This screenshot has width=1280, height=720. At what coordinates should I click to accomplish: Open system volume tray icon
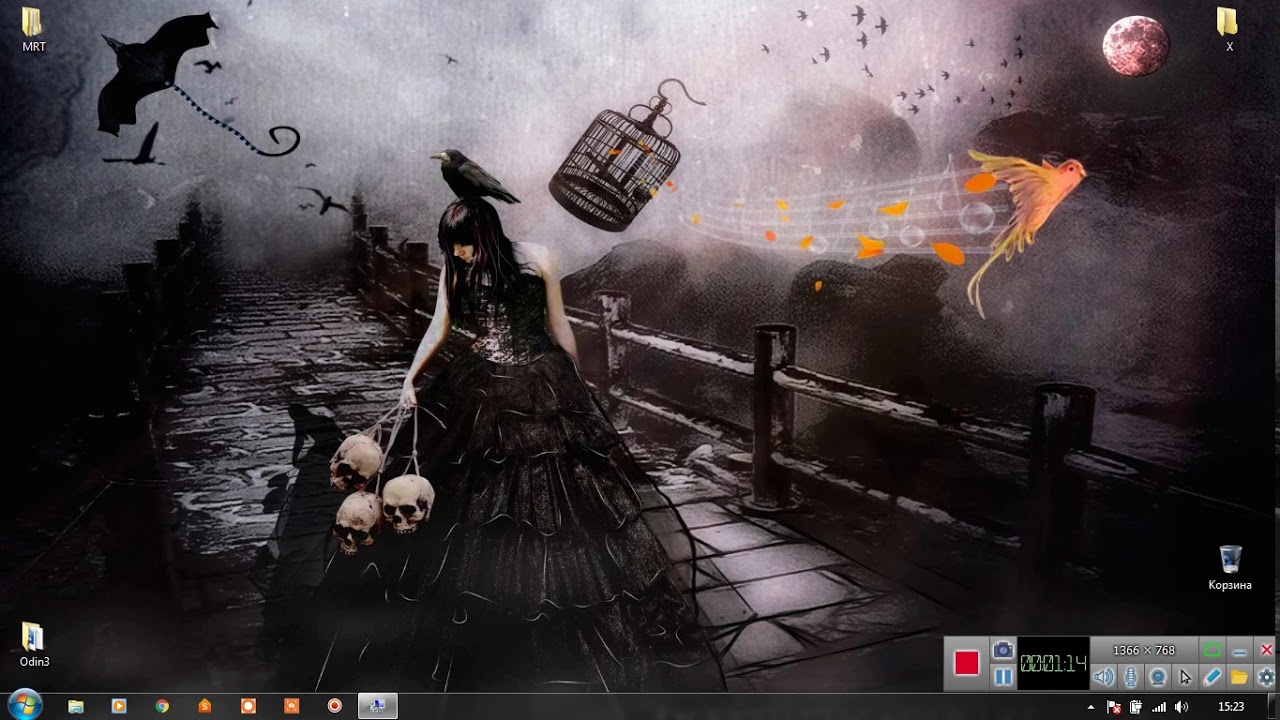pos(1181,707)
